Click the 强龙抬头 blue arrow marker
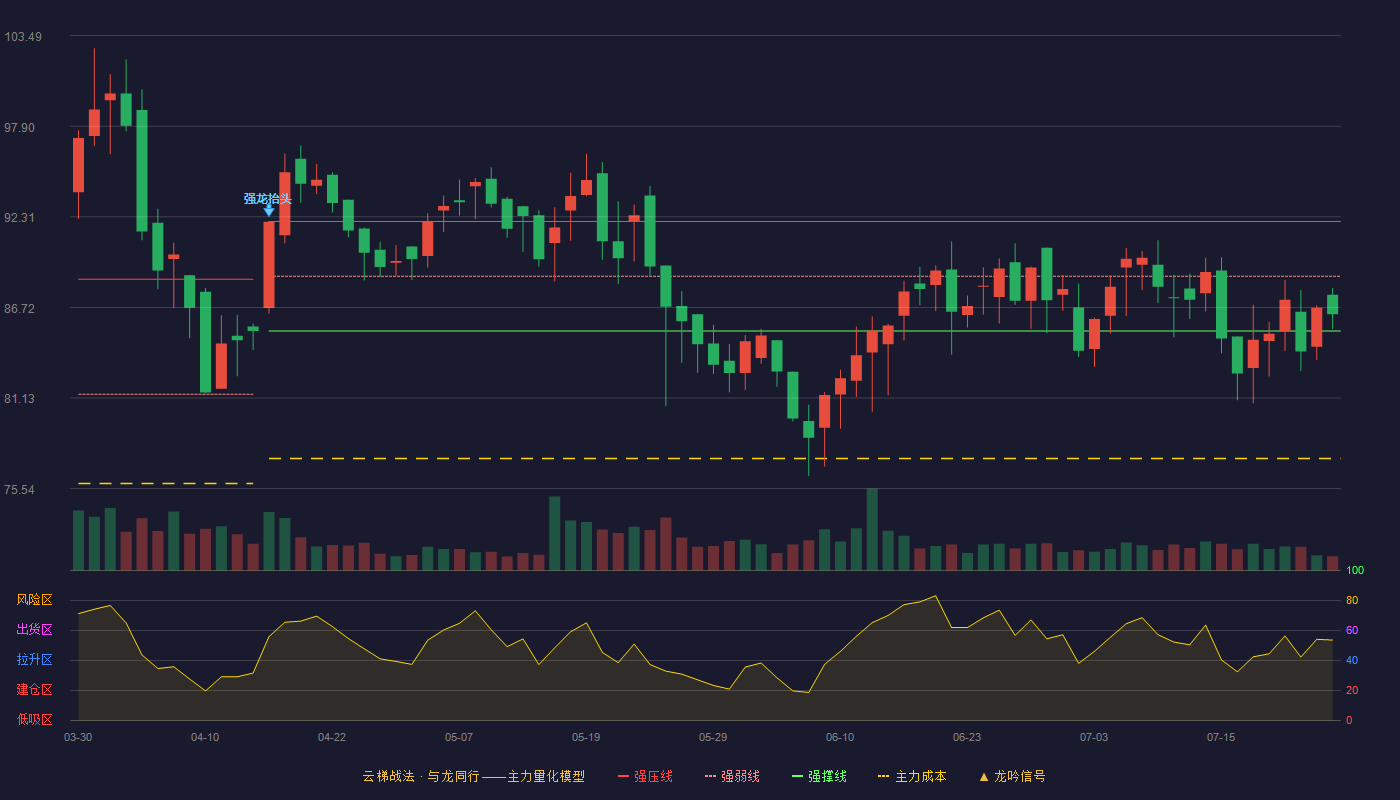 click(x=269, y=210)
